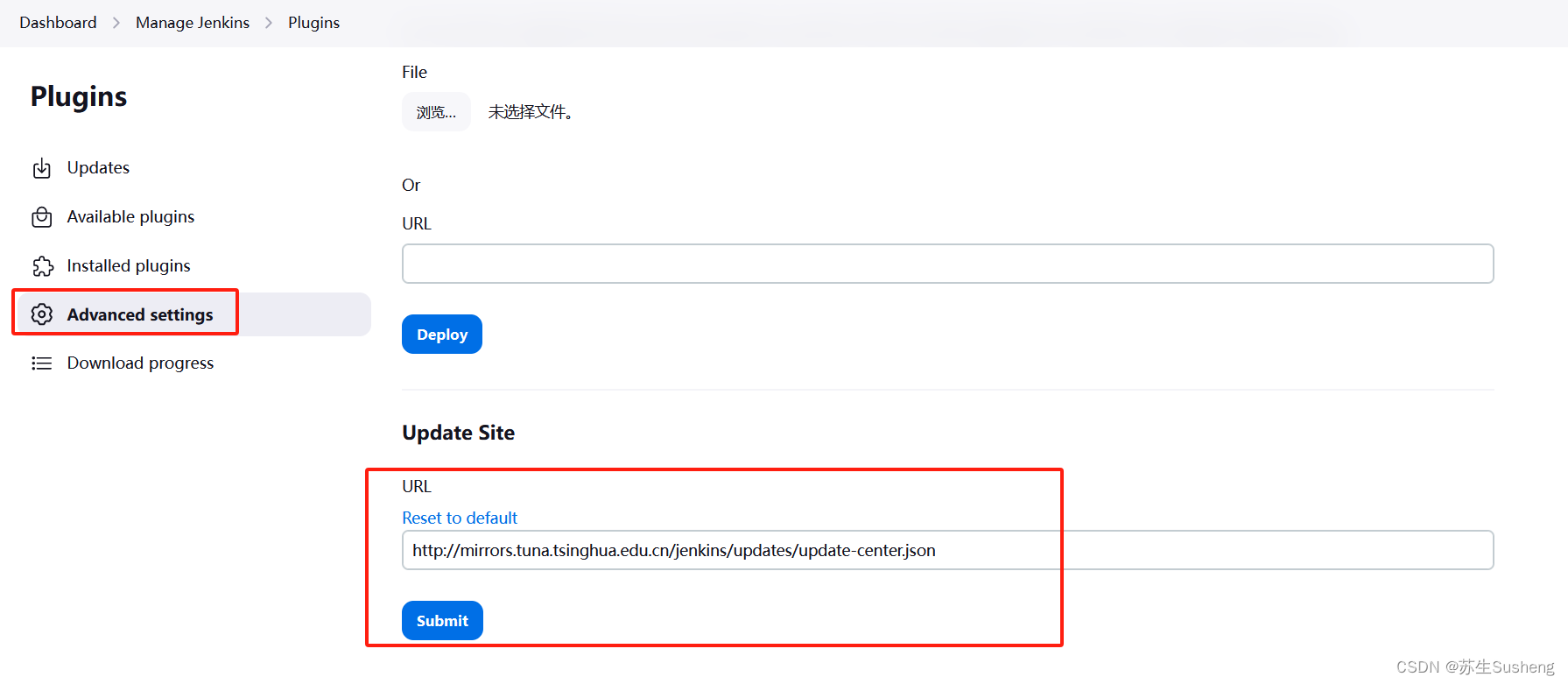Viewport: 1568px width, 684px height.
Task: Click the Plugins breadcrumb
Action: point(313,23)
